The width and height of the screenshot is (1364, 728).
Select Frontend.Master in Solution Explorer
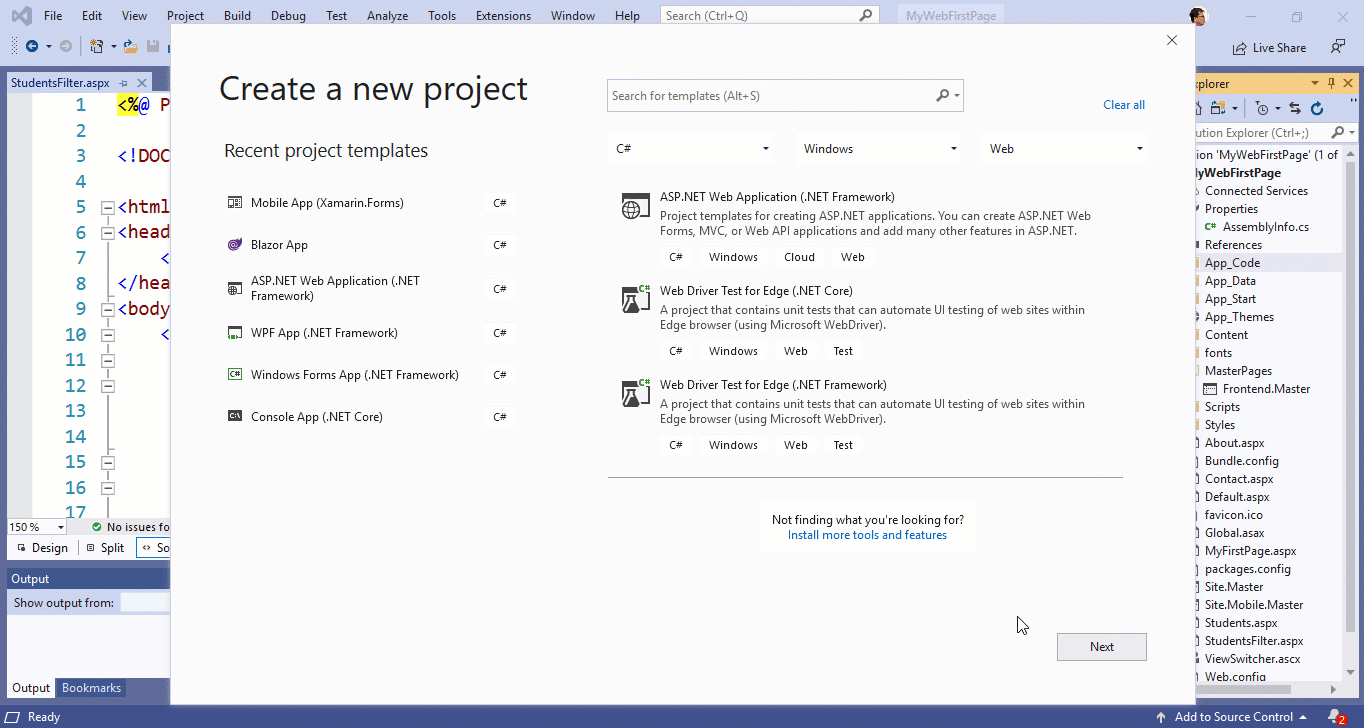pos(1266,389)
